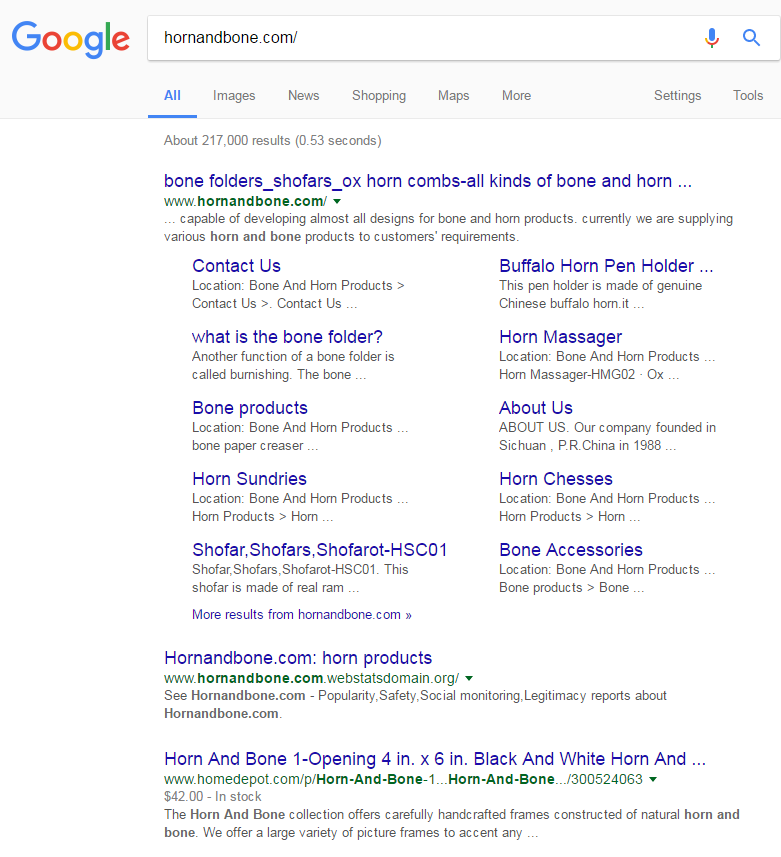
Task: Click the blue magnifier search icon
Action: click(x=751, y=38)
